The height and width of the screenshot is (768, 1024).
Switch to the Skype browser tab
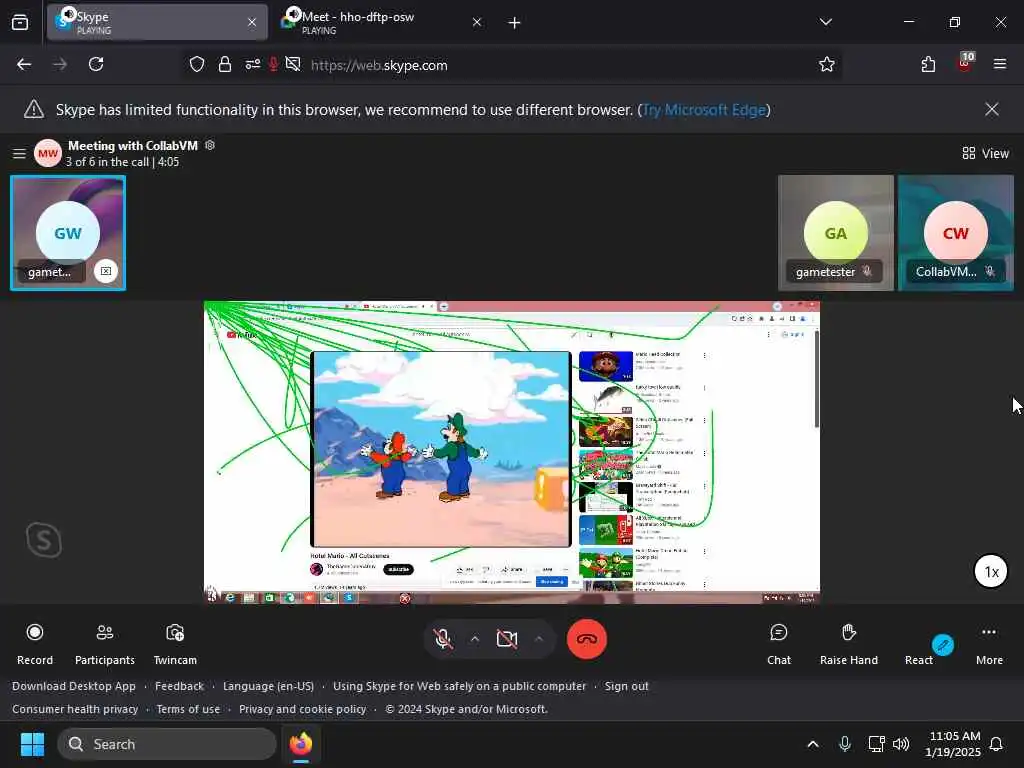click(x=157, y=22)
